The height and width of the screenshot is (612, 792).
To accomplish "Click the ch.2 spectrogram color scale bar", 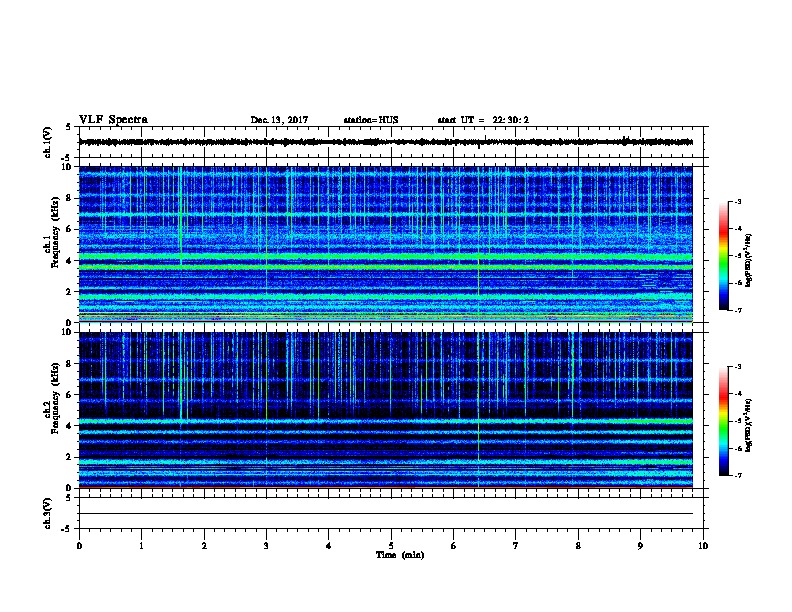I will pos(723,421).
